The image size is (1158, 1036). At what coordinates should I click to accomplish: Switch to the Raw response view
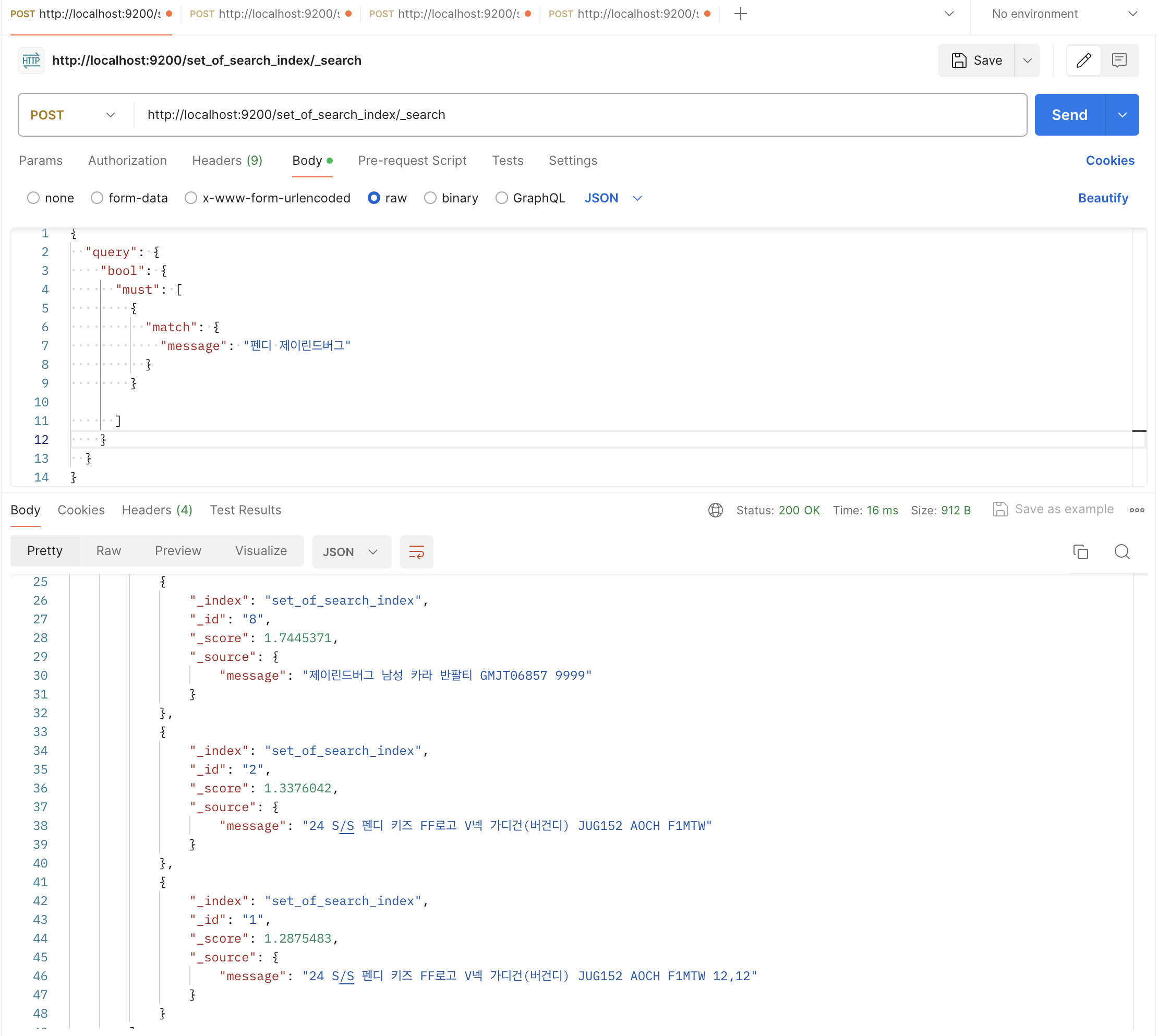[x=108, y=550]
